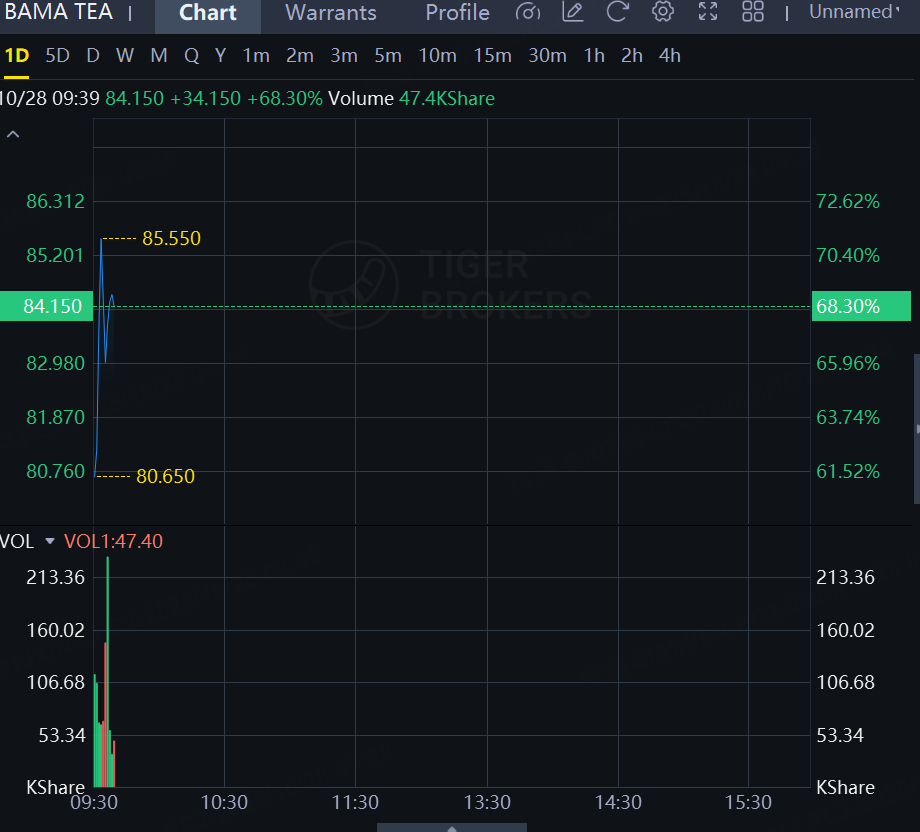Click the right-edge vertical scrollbar

tap(916, 428)
